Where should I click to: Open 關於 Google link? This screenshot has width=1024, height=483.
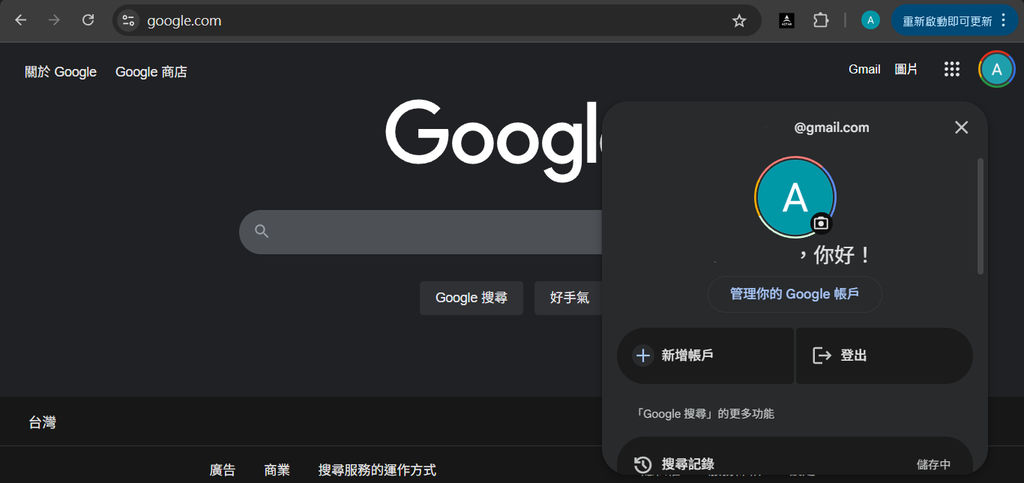click(x=61, y=72)
